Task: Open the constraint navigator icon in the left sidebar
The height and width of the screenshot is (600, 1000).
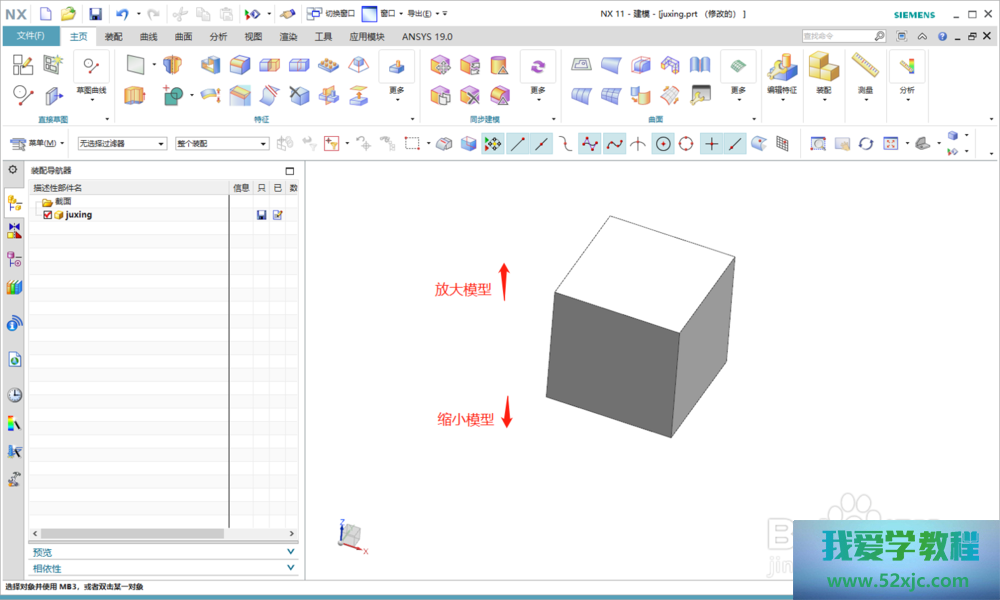Action: point(14,231)
